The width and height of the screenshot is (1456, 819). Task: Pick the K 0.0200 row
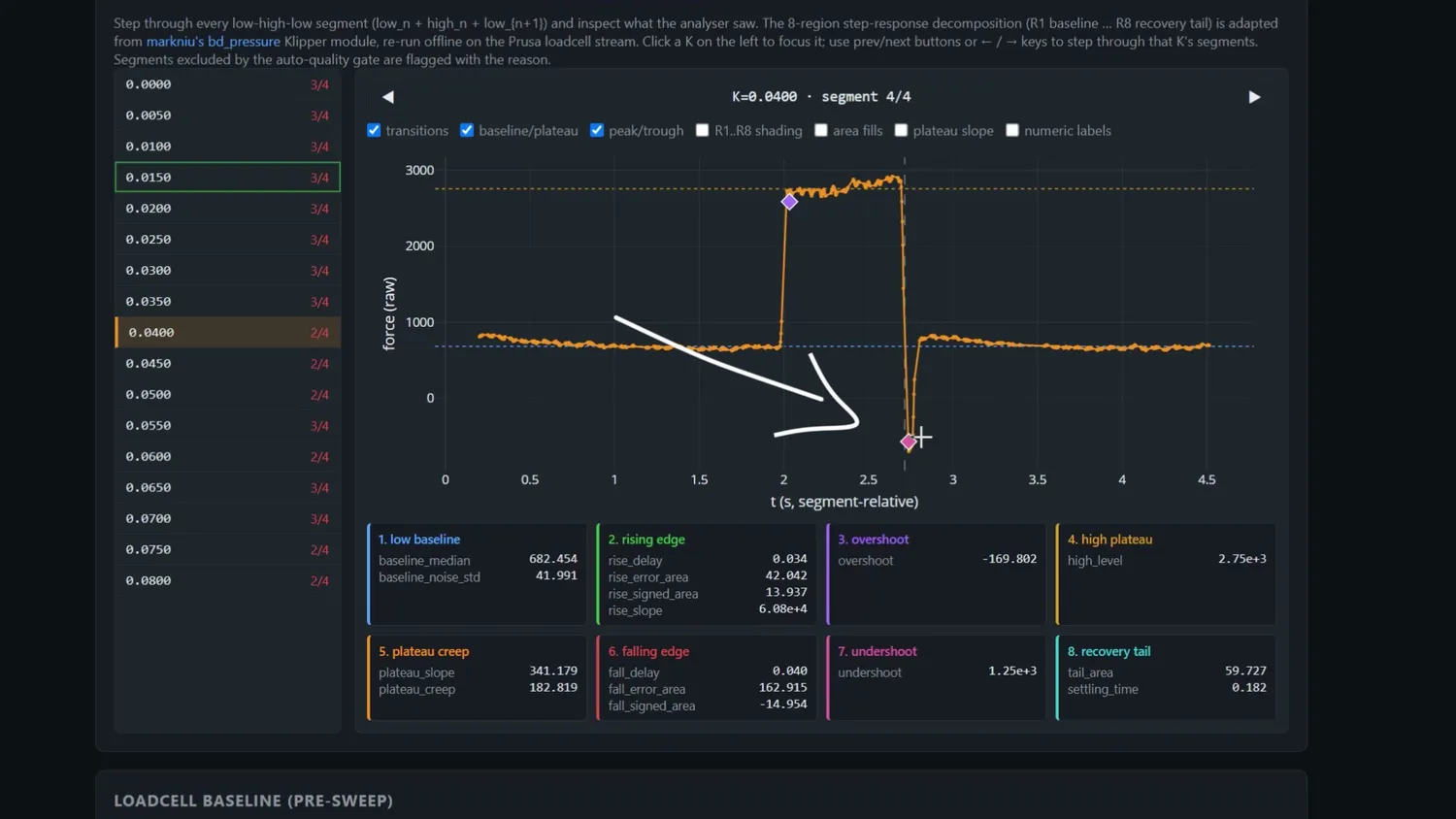[x=227, y=209]
